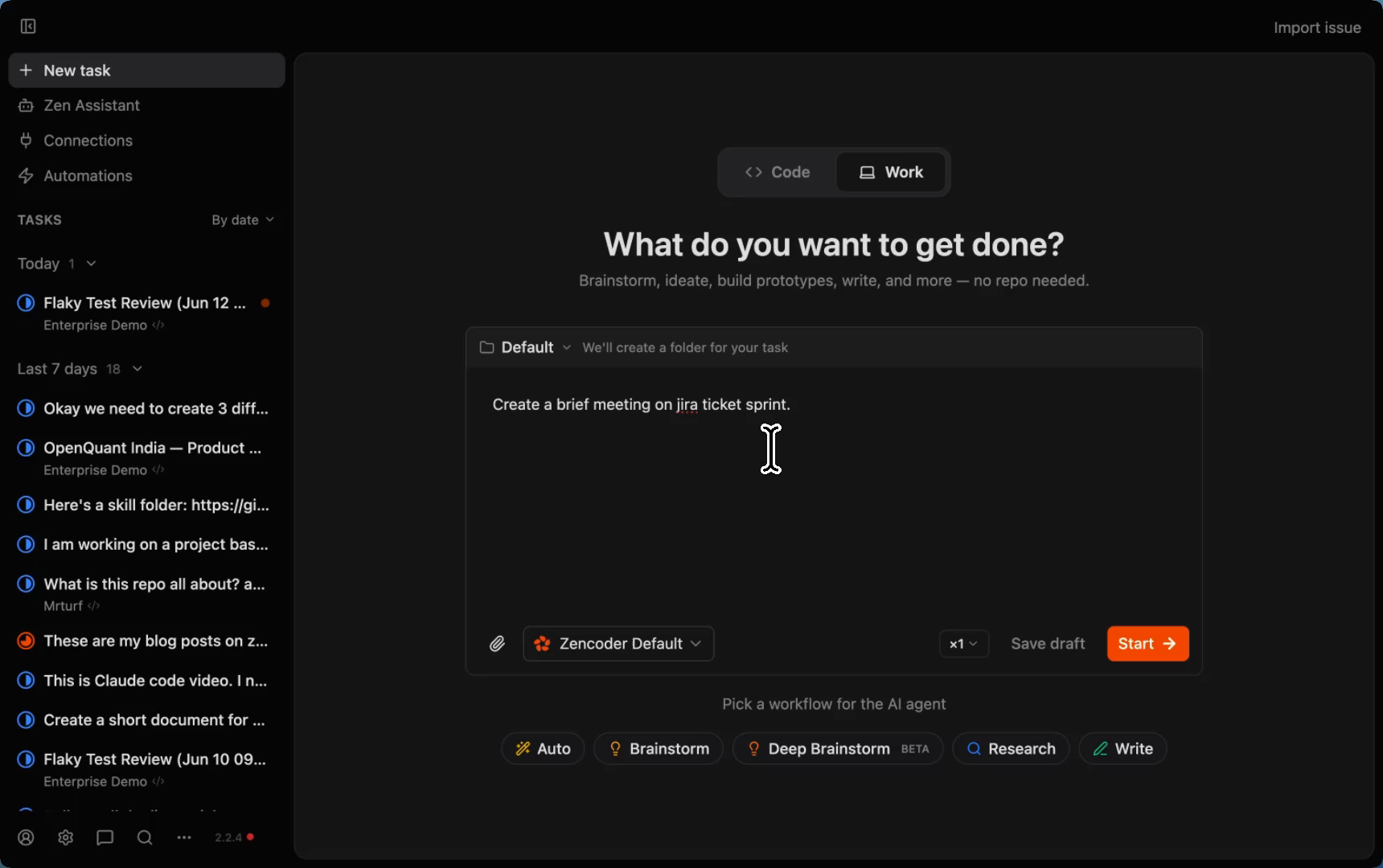The width and height of the screenshot is (1383, 868).
Task: Click the code icon beside Mrturf
Action: click(x=93, y=606)
